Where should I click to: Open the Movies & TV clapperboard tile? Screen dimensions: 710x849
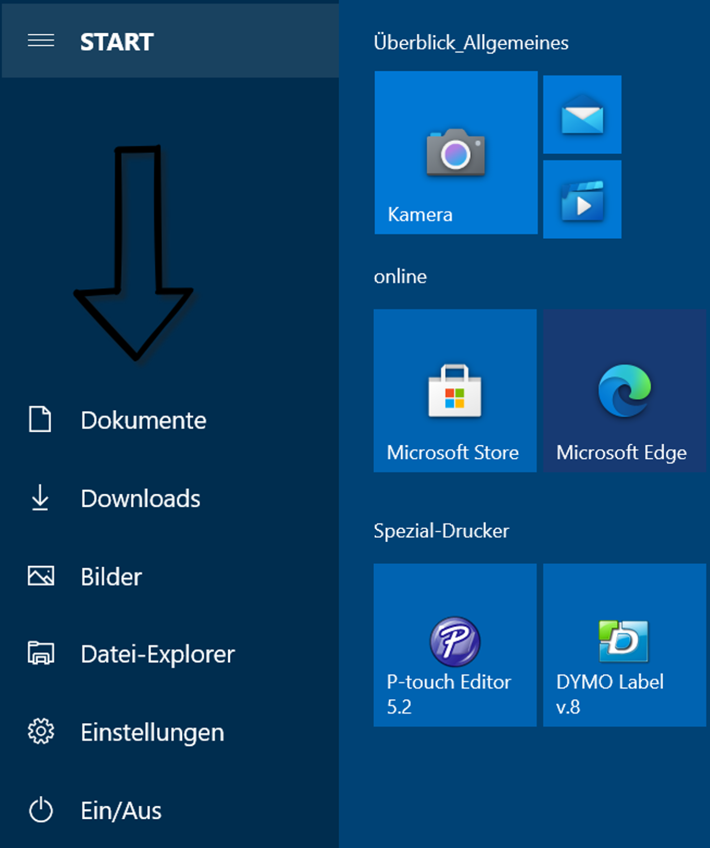[582, 199]
